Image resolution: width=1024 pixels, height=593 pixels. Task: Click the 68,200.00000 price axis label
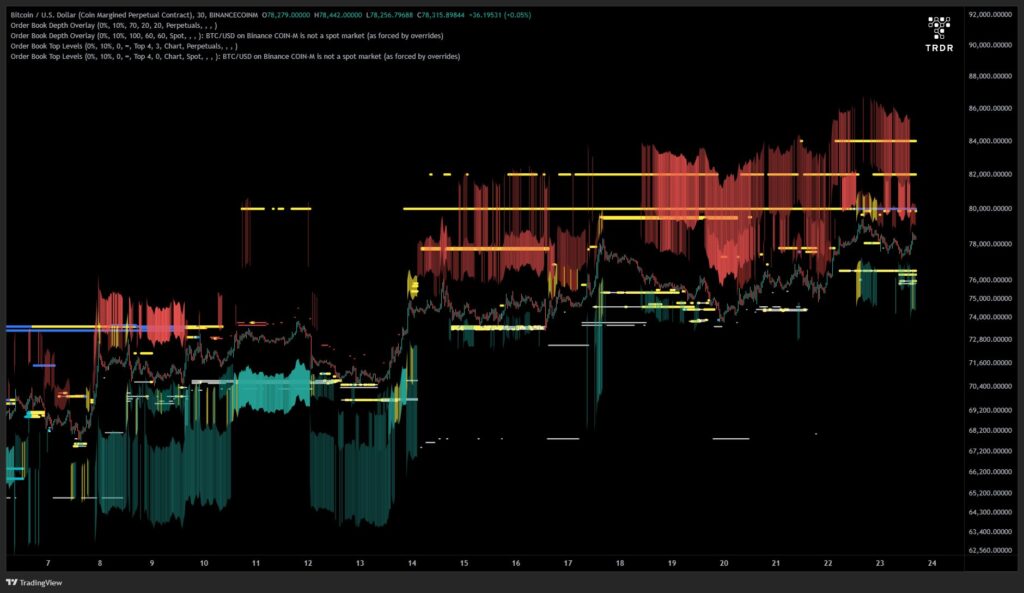991,431
